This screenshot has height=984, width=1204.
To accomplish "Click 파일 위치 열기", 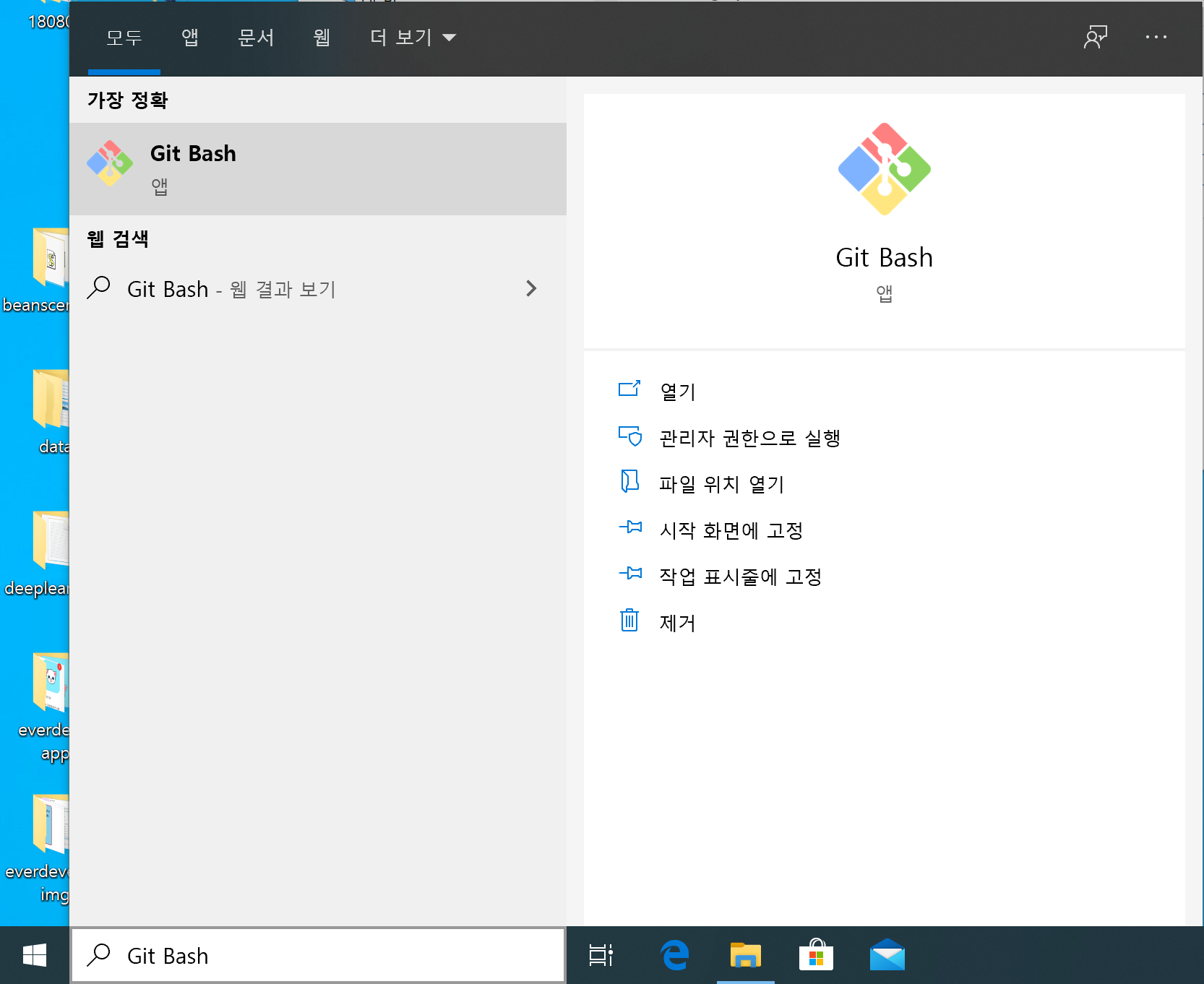I will click(722, 483).
